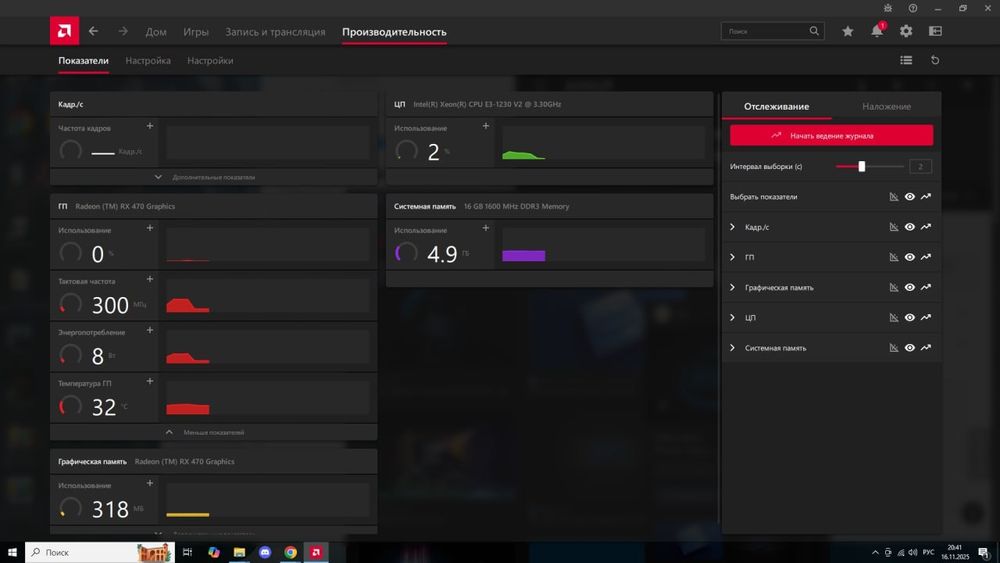
Task: Toggle eye visibility for ЦП row
Action: point(909,318)
